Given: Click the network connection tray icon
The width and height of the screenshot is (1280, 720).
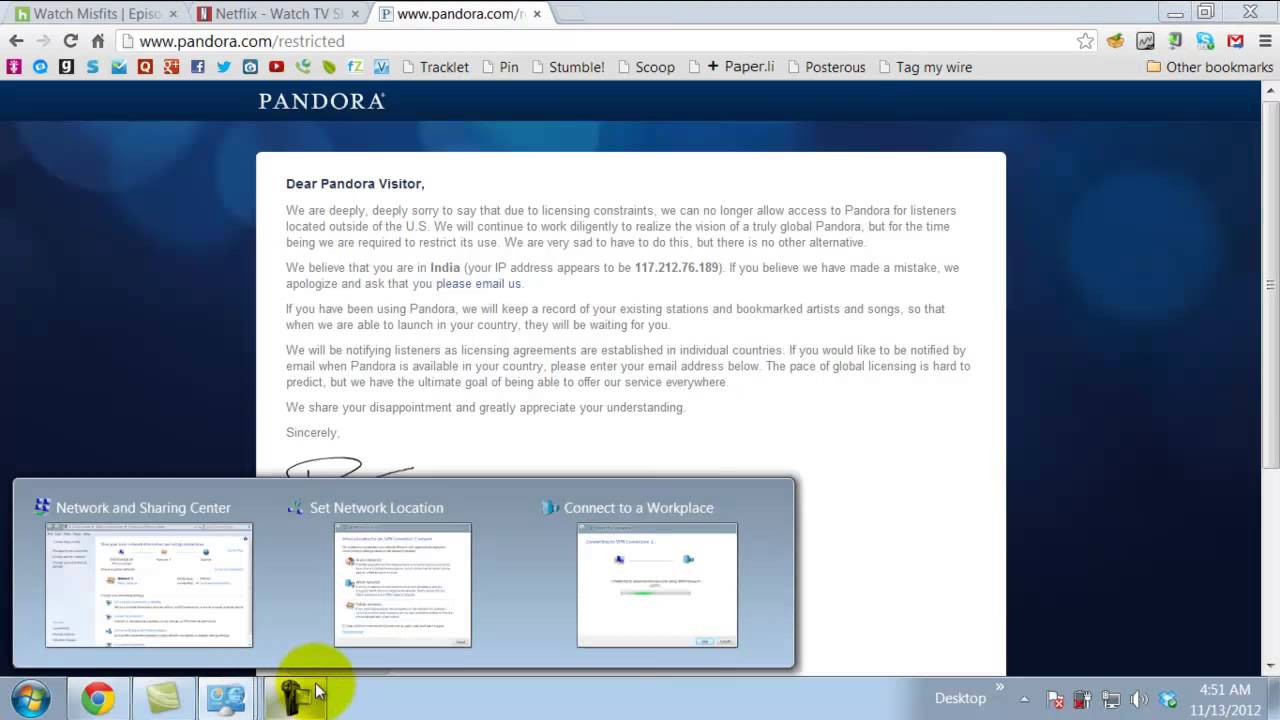Looking at the screenshot, I should [1110, 699].
